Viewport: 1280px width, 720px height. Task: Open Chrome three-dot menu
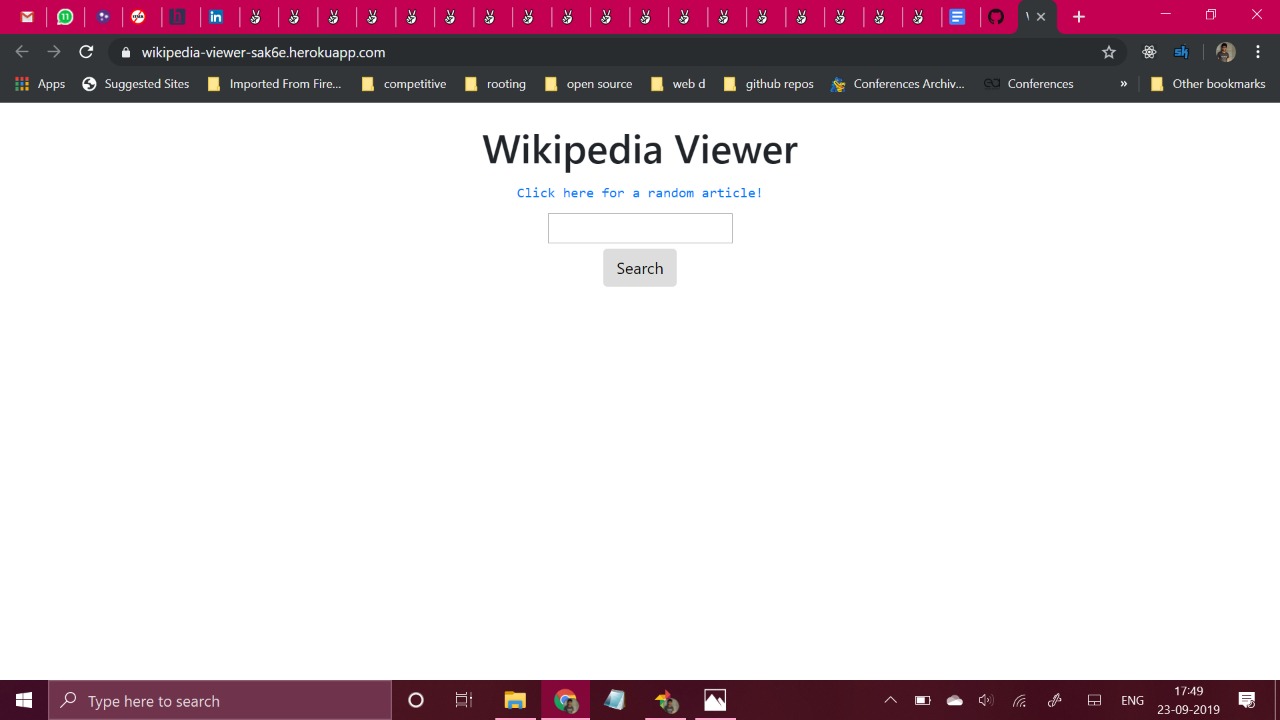click(x=1258, y=52)
